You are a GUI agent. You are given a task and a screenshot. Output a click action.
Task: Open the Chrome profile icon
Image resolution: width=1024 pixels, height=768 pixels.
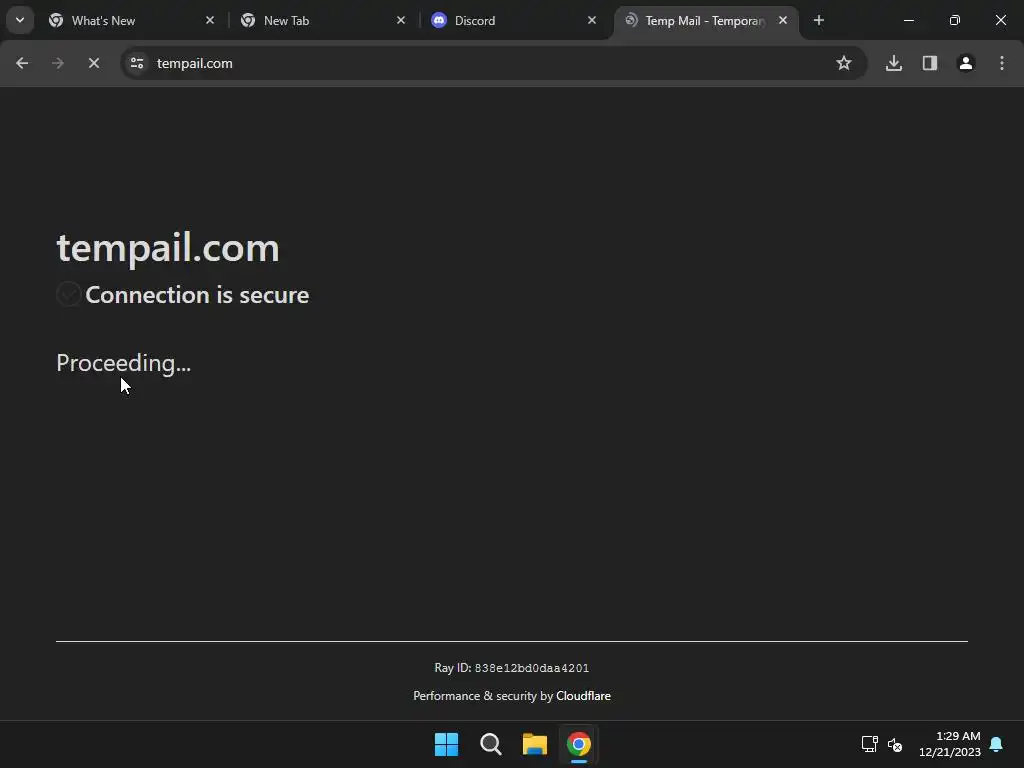966,63
